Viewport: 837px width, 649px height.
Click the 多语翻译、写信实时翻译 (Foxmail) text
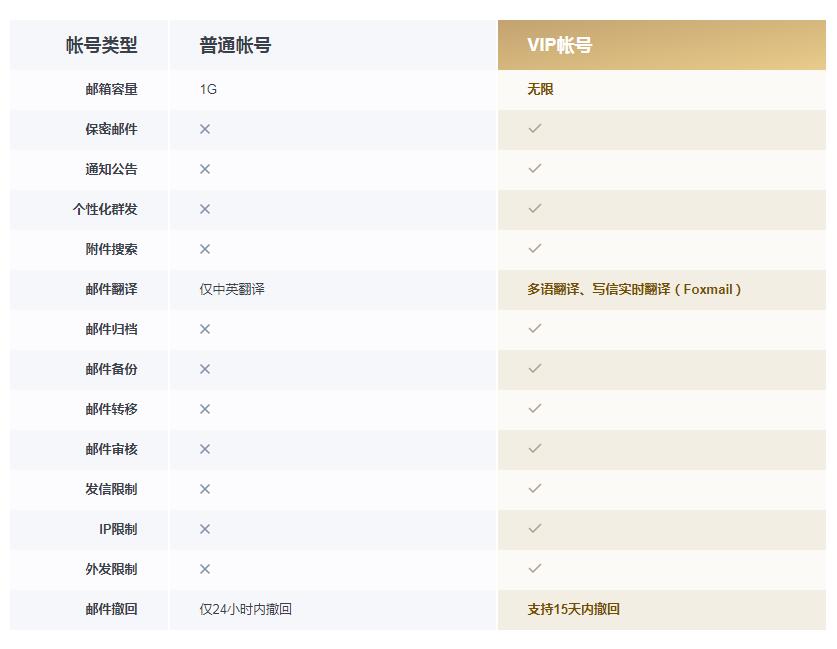point(634,289)
